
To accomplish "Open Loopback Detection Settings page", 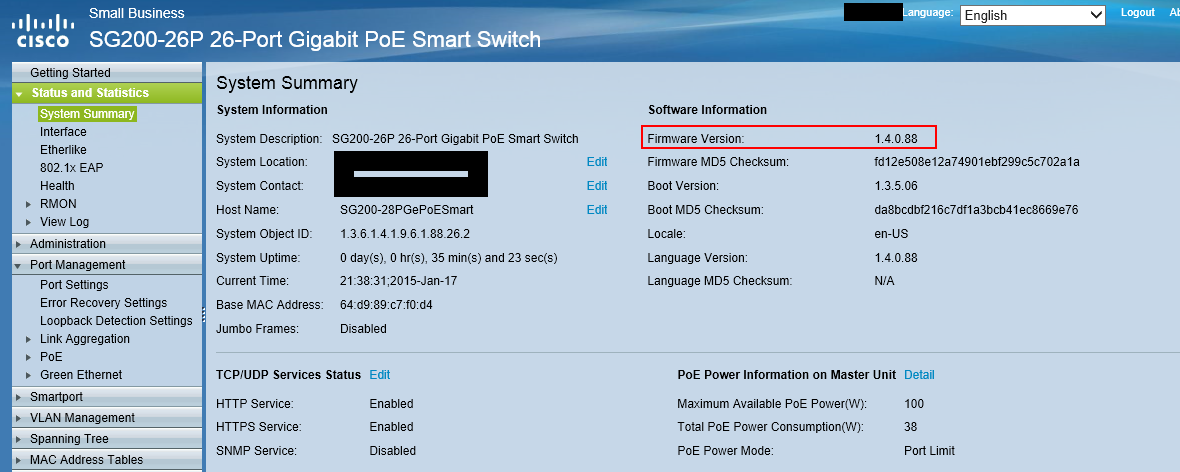I will pyautogui.click(x=116, y=321).
